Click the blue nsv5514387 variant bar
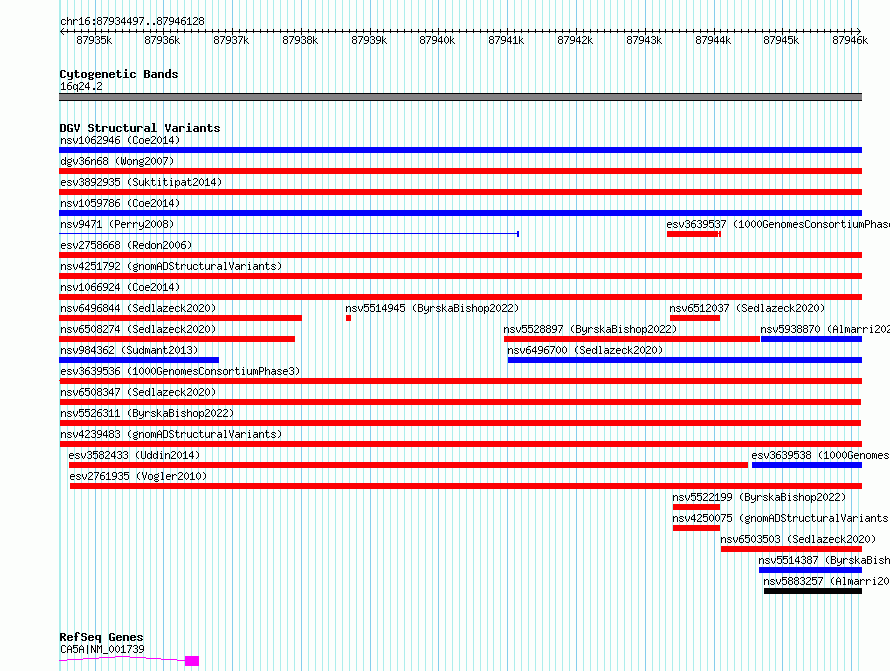This screenshot has height=671, width=890. tap(811, 570)
